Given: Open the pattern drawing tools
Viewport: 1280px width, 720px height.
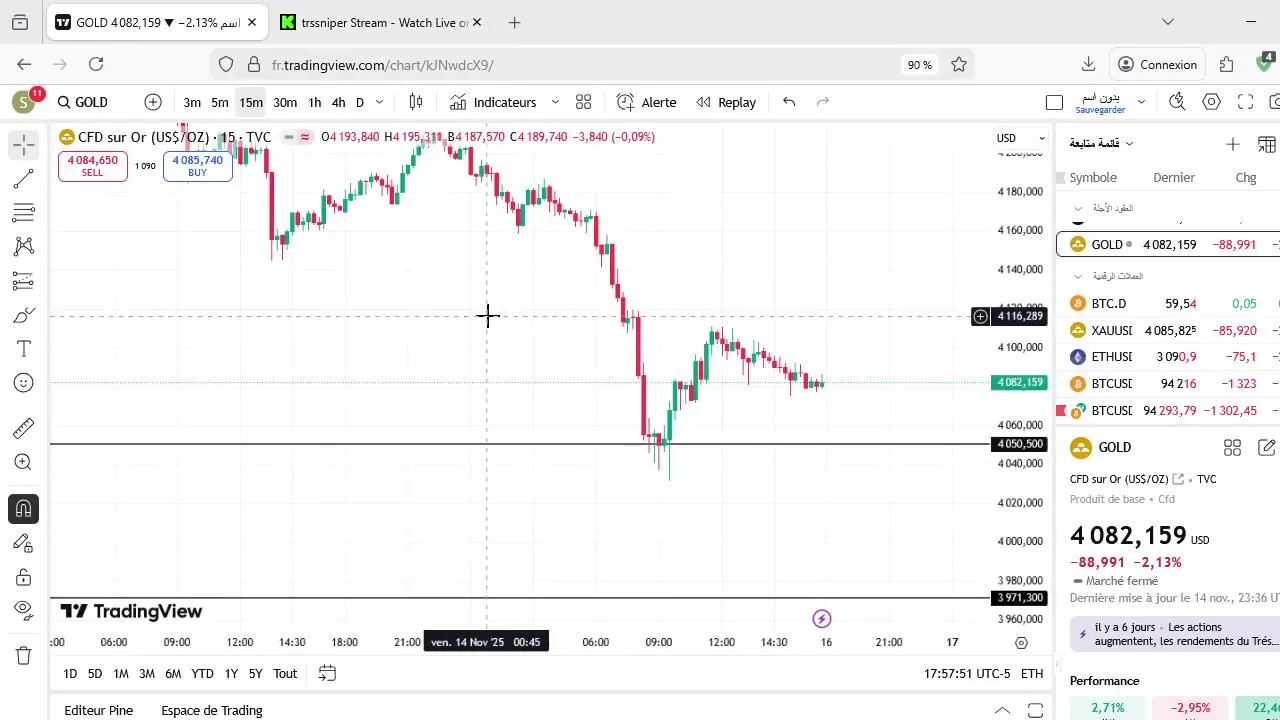Looking at the screenshot, I should 24,246.
